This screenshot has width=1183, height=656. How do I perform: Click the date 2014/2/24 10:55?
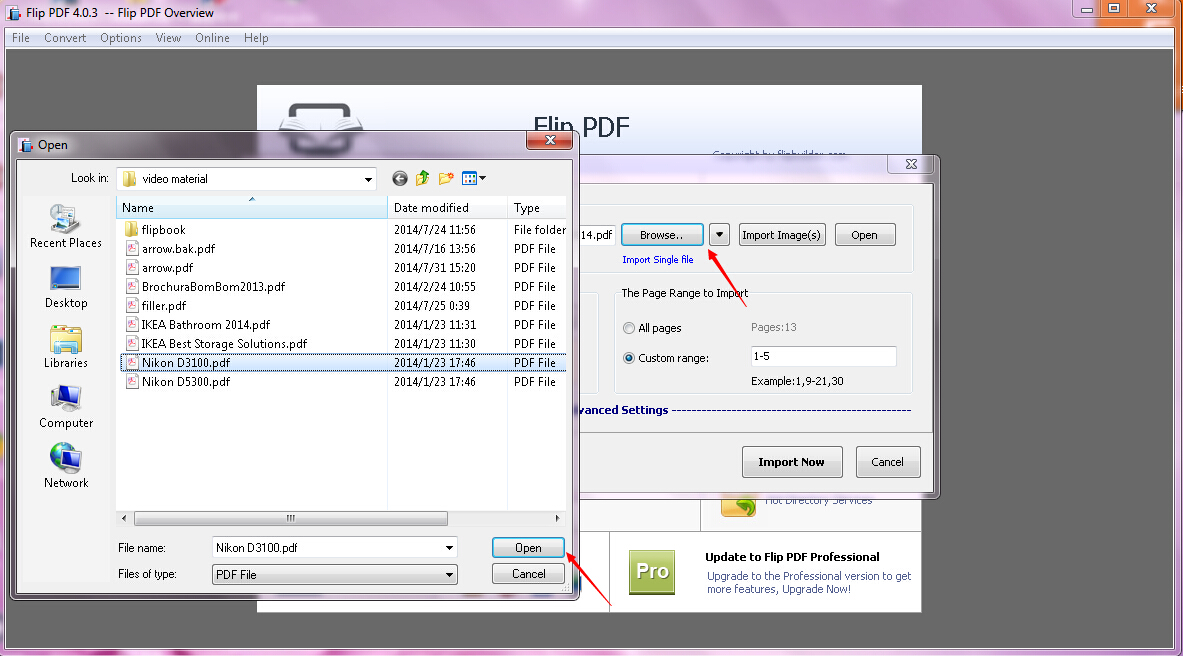pyautogui.click(x=435, y=287)
